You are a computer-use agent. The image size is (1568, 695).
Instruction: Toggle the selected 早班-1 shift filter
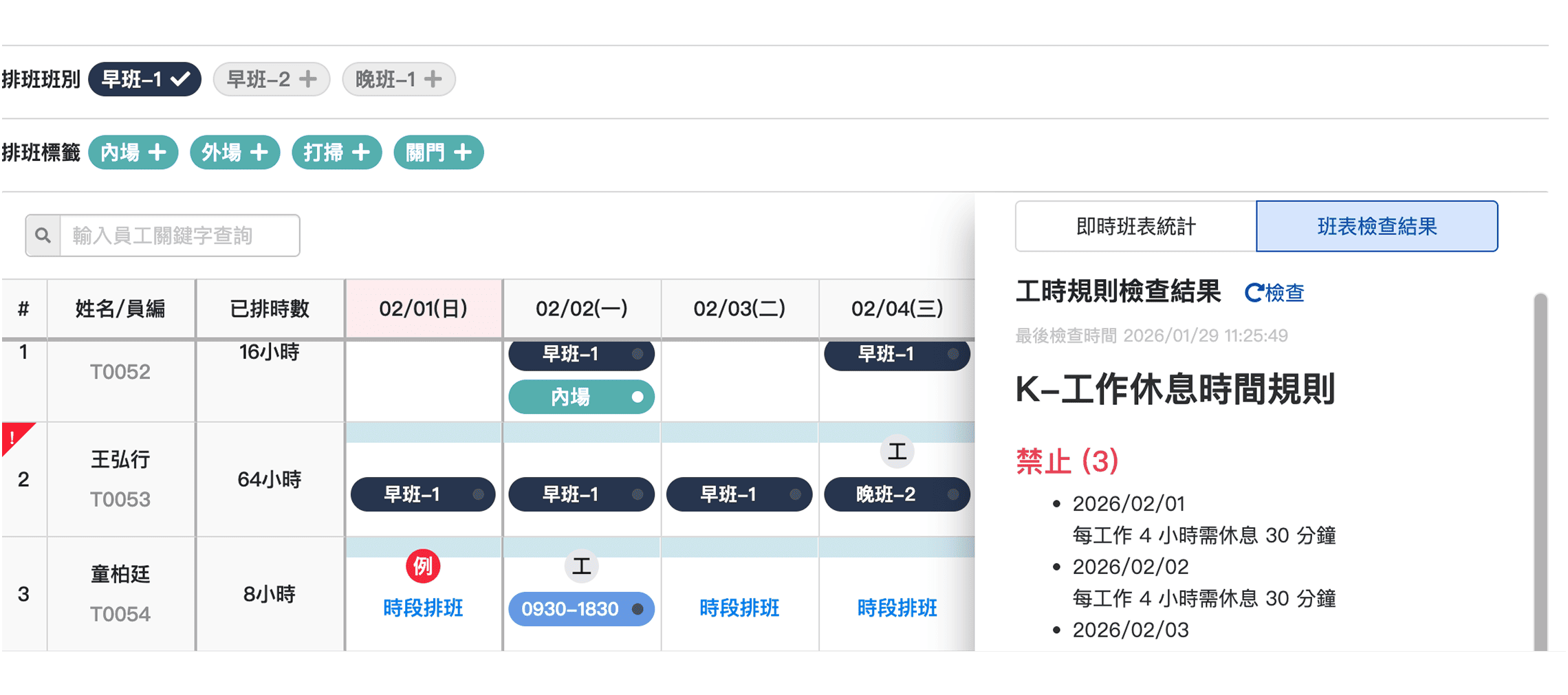pos(144,78)
